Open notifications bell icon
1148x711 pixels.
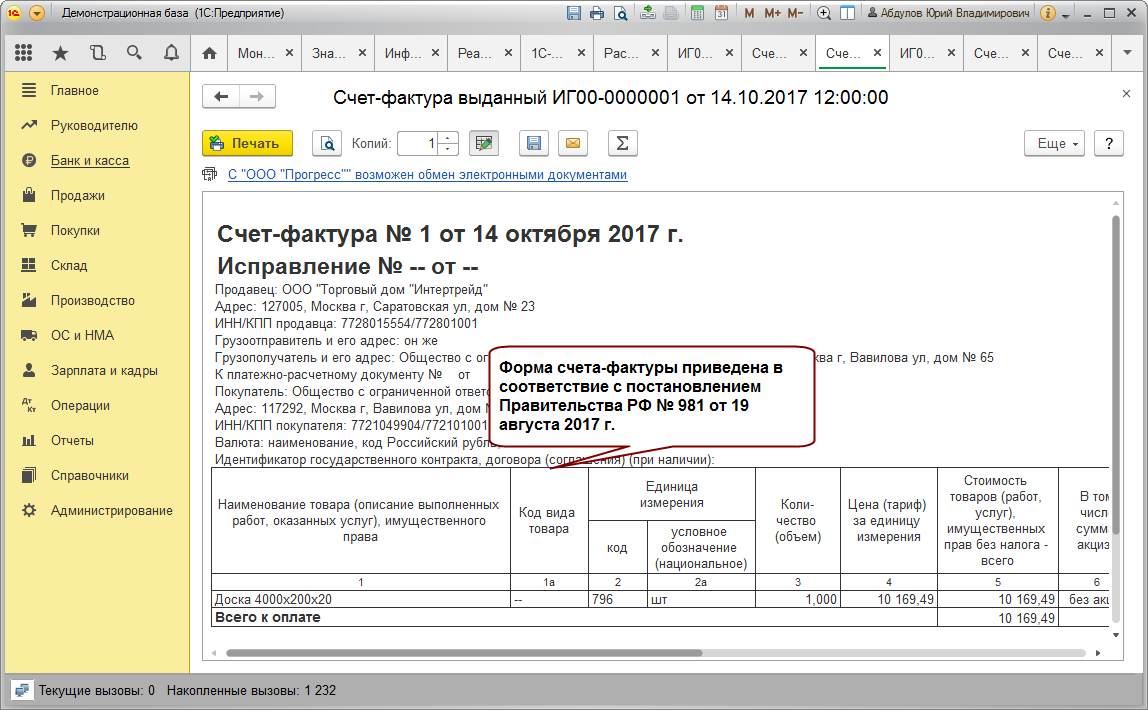(x=171, y=53)
